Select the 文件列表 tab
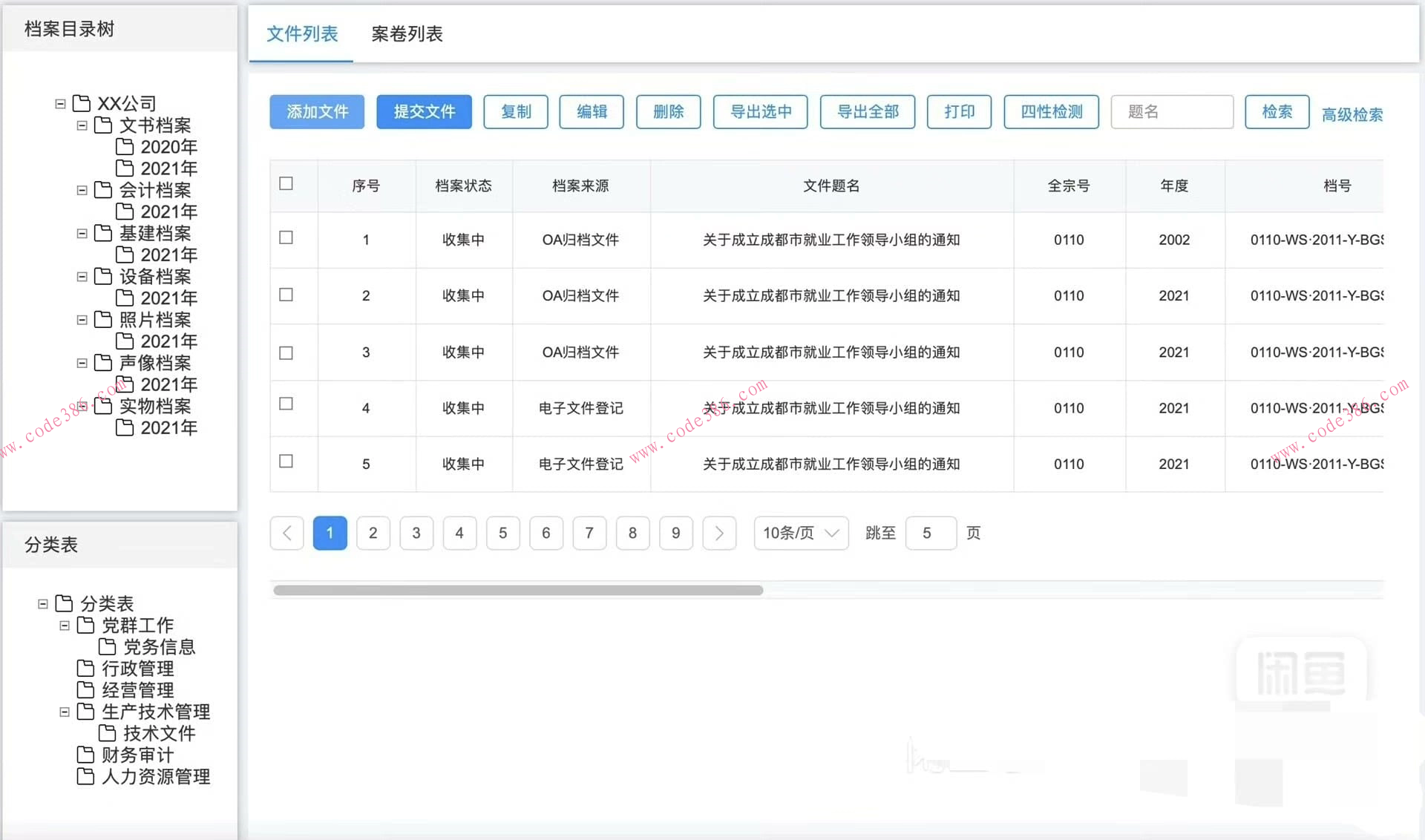1425x840 pixels. tap(301, 34)
